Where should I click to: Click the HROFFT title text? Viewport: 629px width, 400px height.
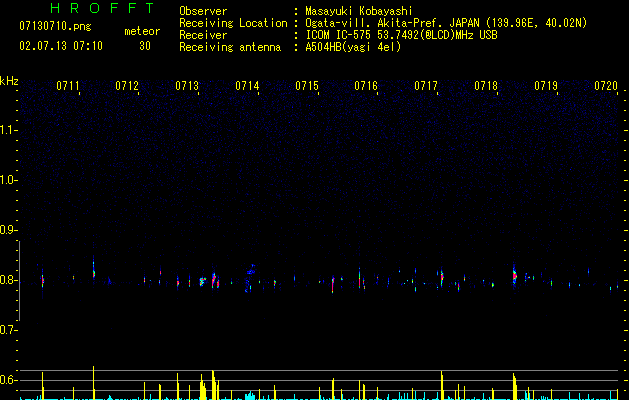click(102, 8)
